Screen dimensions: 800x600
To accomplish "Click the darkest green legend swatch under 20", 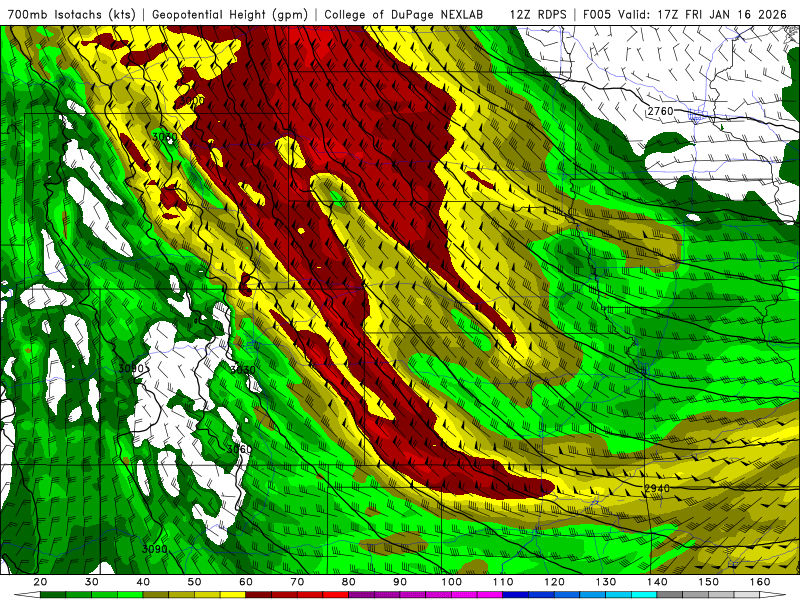I will coord(53,594).
